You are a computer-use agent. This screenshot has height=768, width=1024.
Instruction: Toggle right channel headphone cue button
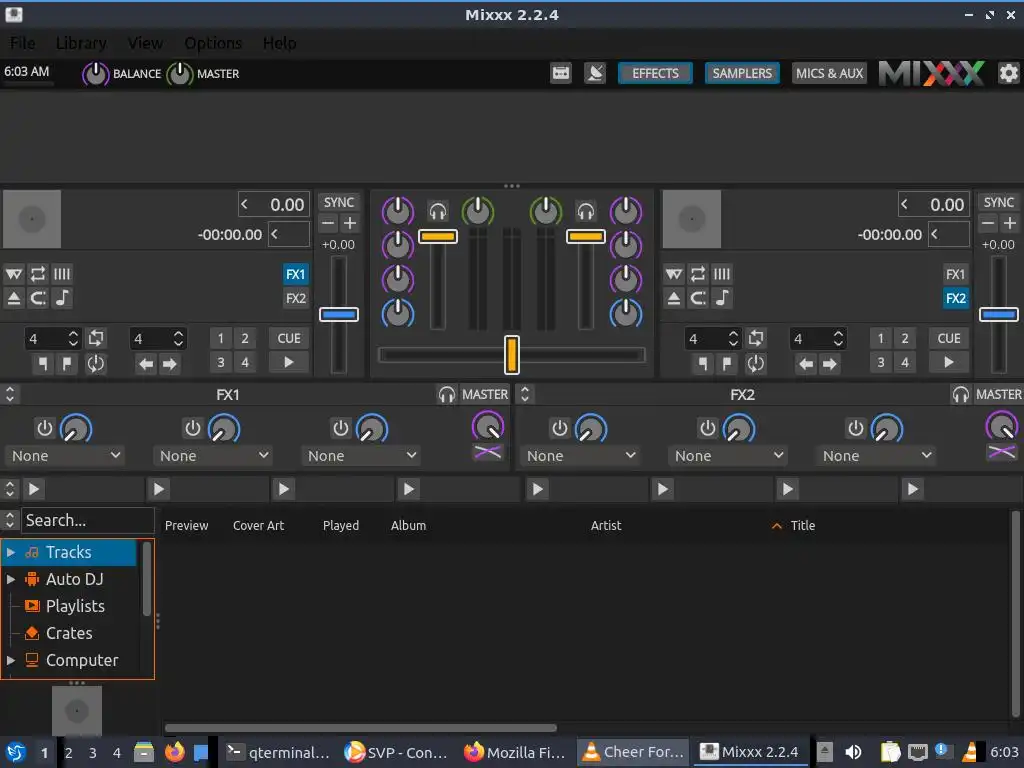pos(586,211)
